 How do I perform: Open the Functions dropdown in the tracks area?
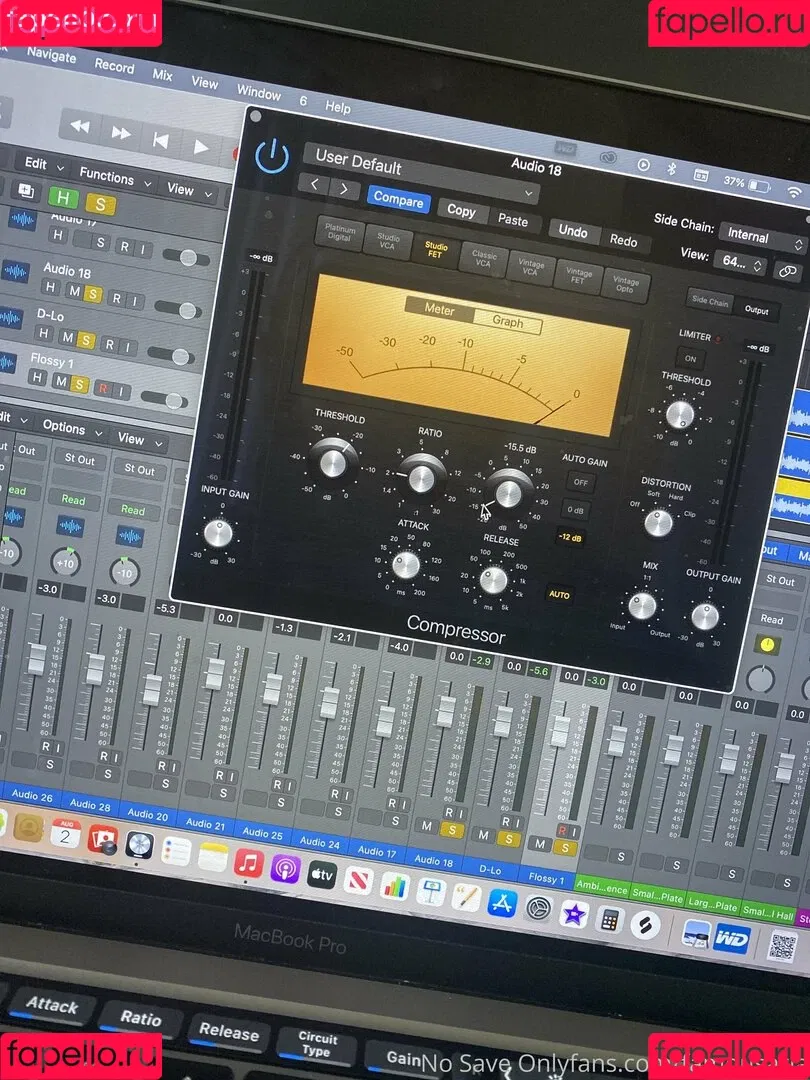(x=114, y=178)
